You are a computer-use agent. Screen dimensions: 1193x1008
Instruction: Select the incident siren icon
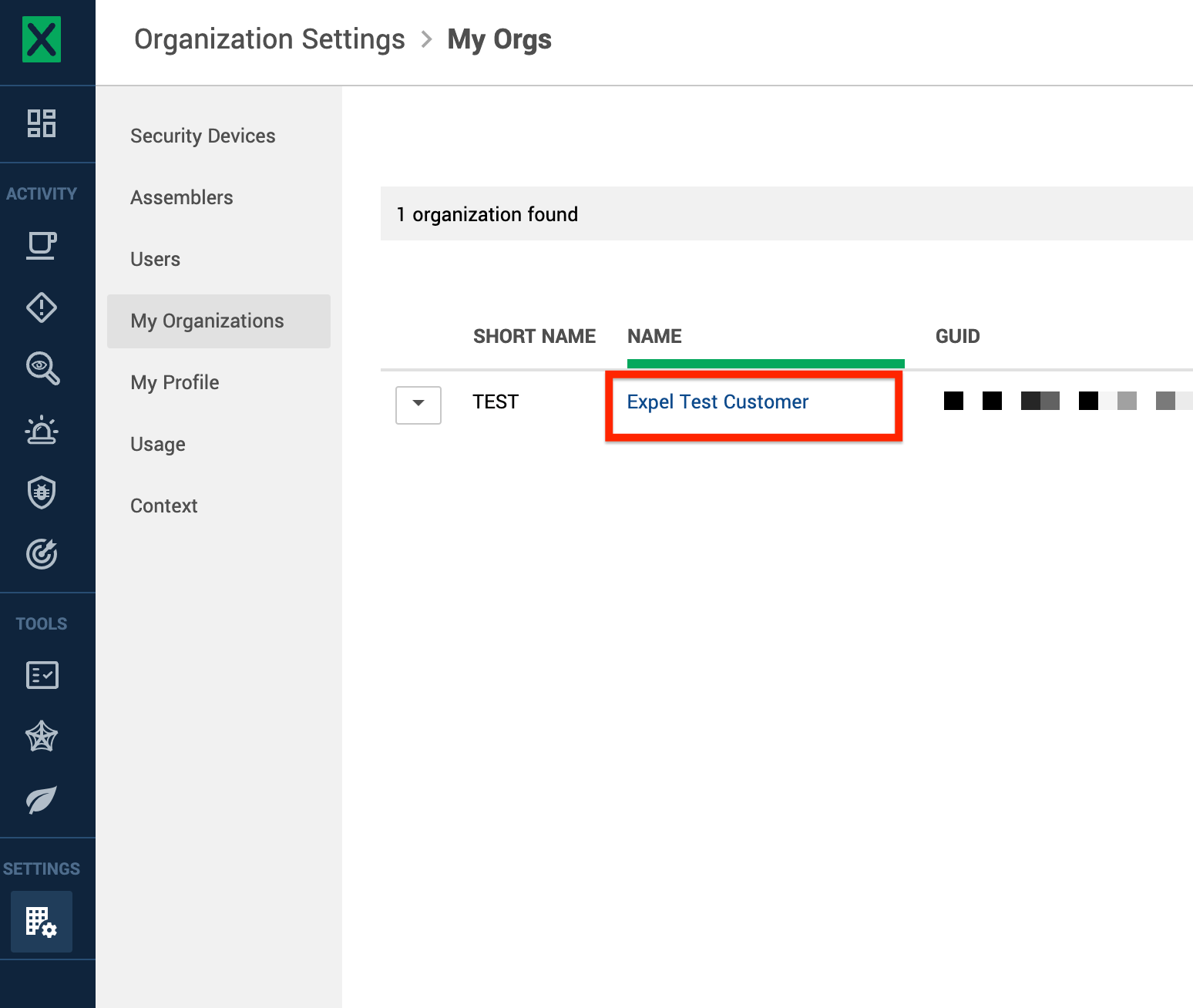[42, 430]
